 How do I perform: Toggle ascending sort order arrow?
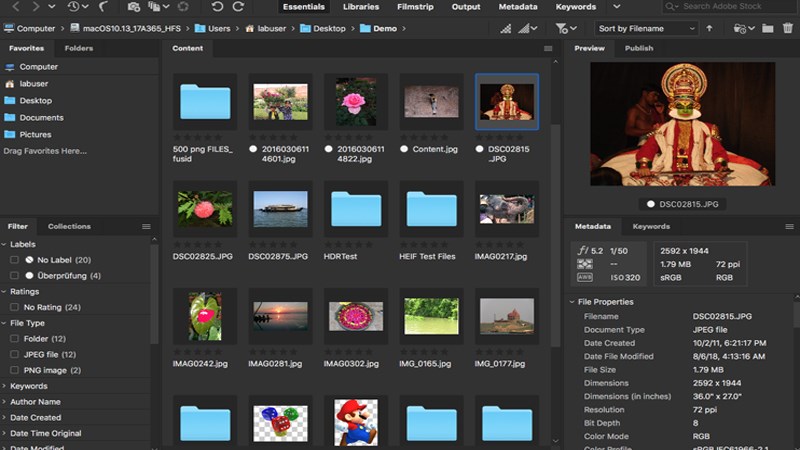pos(709,29)
